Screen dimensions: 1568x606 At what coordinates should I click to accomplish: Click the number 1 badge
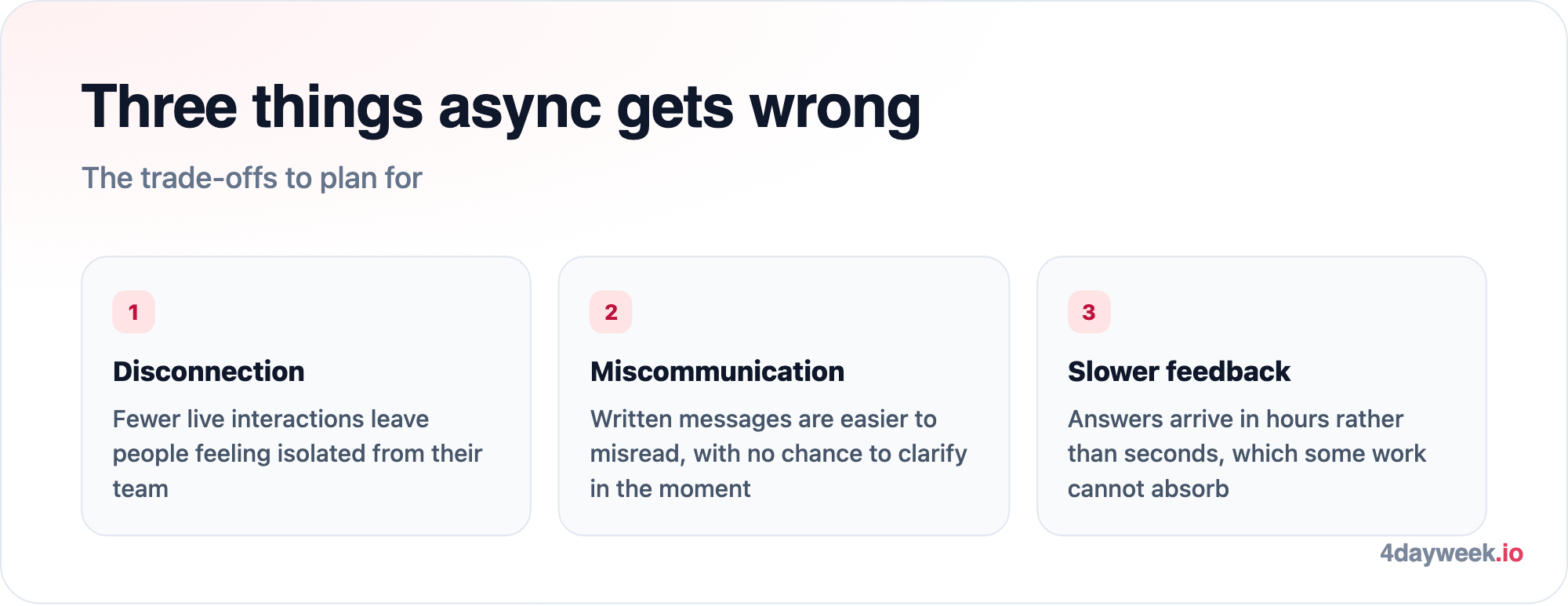(133, 312)
